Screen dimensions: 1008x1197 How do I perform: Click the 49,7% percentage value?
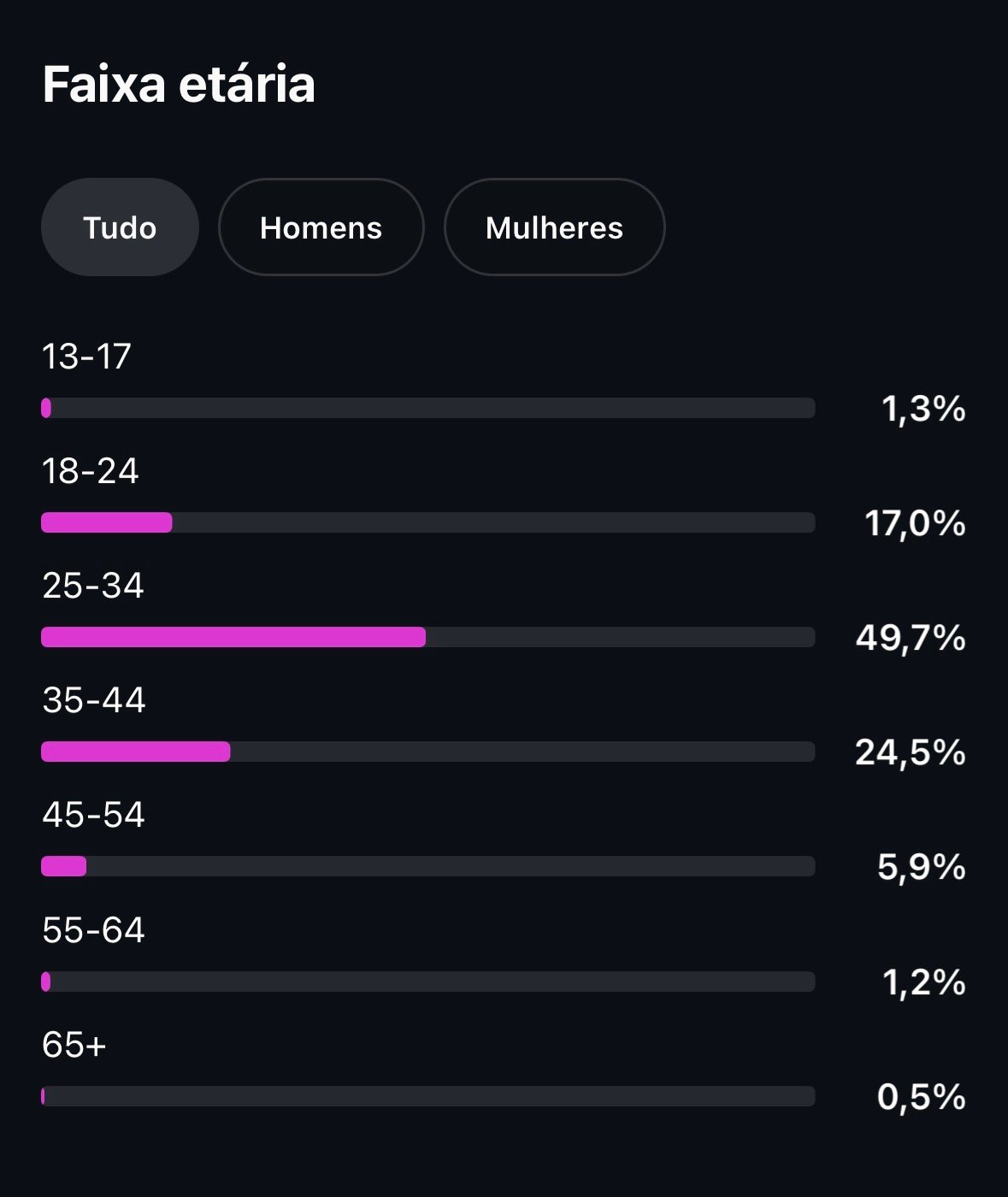(910, 638)
